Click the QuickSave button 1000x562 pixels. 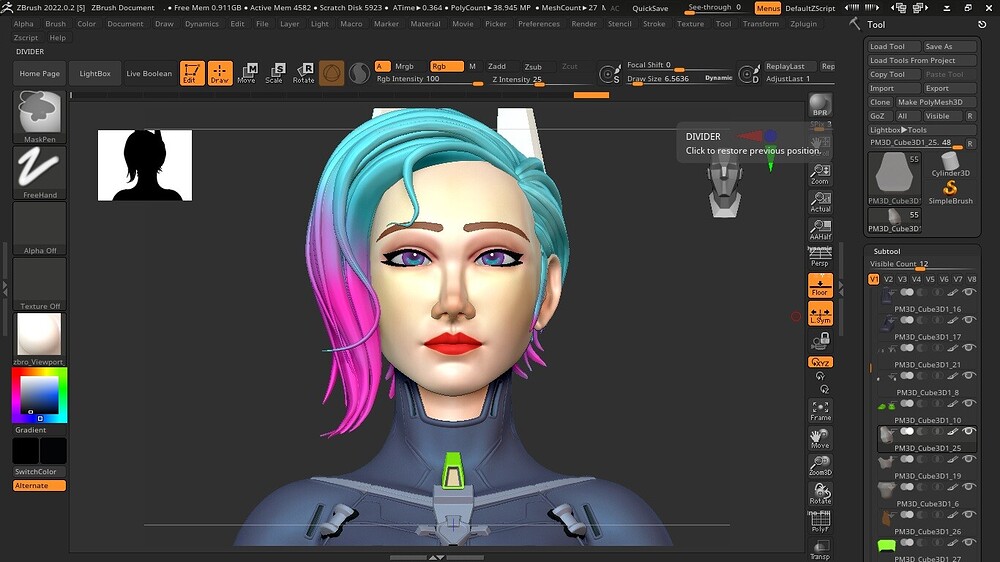pyautogui.click(x=651, y=8)
